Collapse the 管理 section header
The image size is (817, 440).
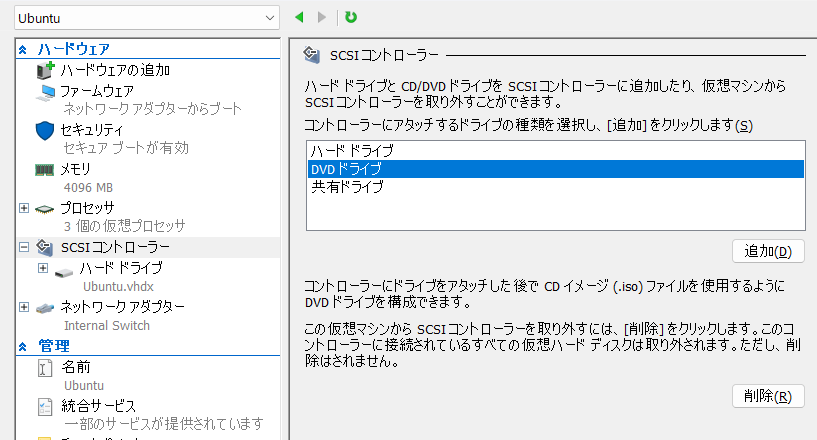[x=24, y=346]
